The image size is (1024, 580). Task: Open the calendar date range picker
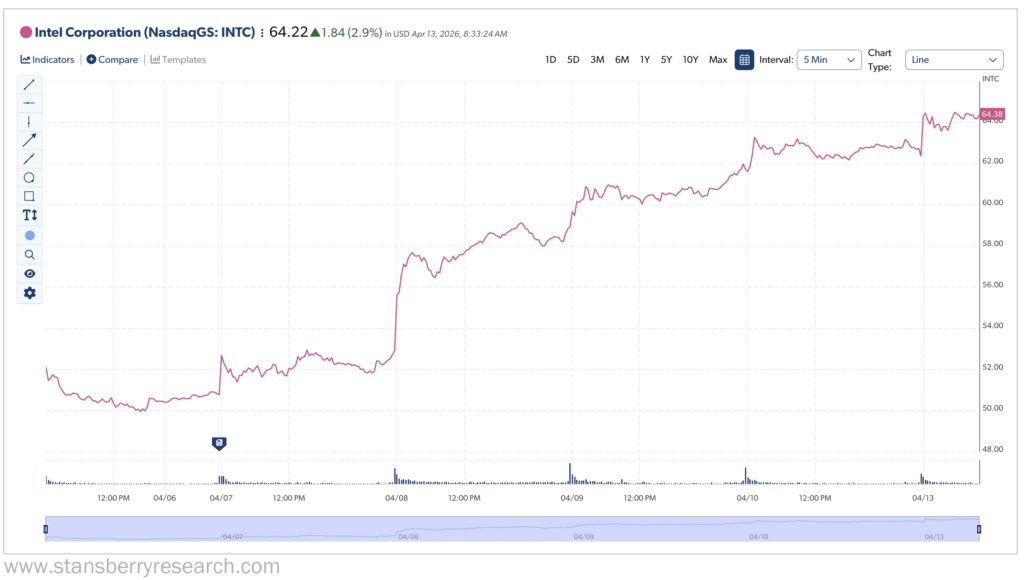[x=744, y=60]
